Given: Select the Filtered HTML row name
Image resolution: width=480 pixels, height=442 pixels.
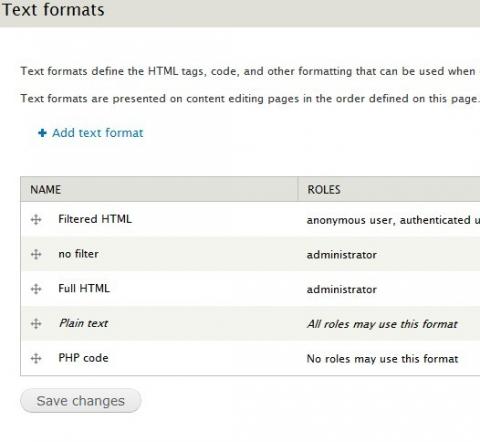Looking at the screenshot, I should 95,219.
